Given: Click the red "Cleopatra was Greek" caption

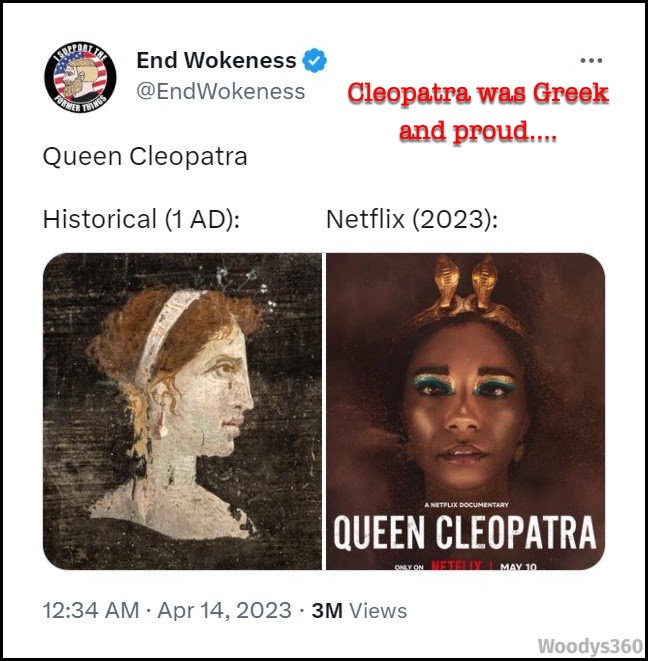Looking at the screenshot, I should tap(478, 93).
